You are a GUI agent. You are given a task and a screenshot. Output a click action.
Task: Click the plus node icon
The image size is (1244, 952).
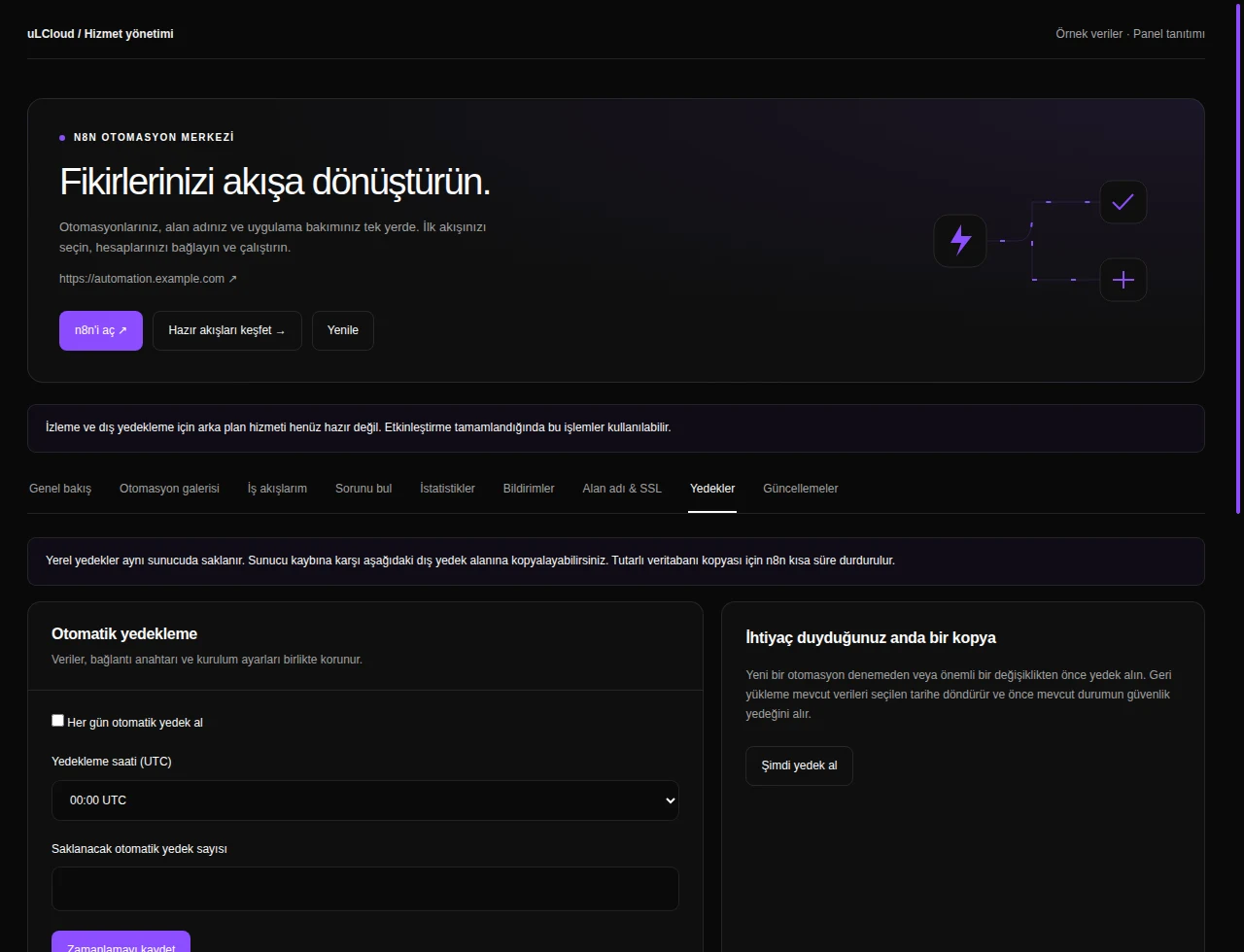[x=1123, y=280]
